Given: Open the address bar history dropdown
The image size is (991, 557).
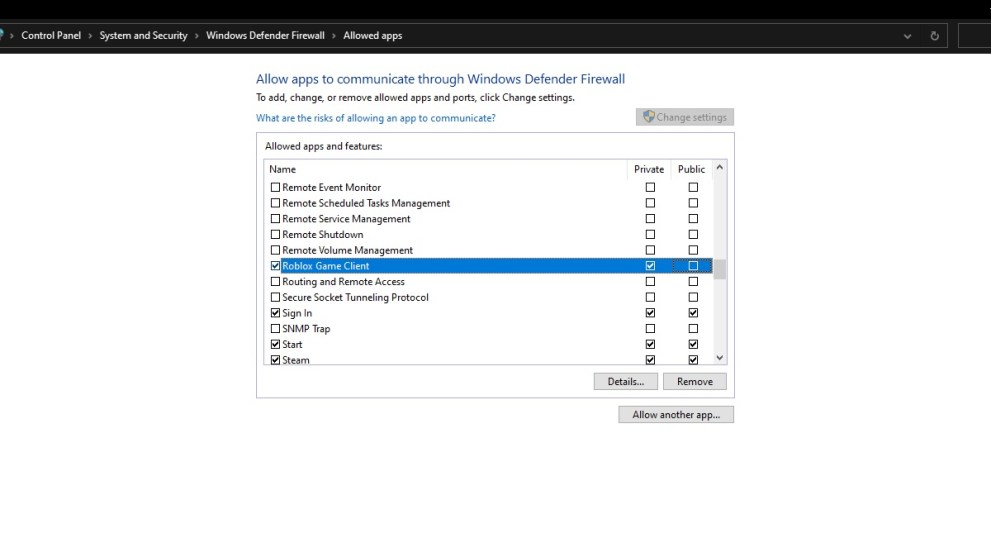Looking at the screenshot, I should (907, 37).
